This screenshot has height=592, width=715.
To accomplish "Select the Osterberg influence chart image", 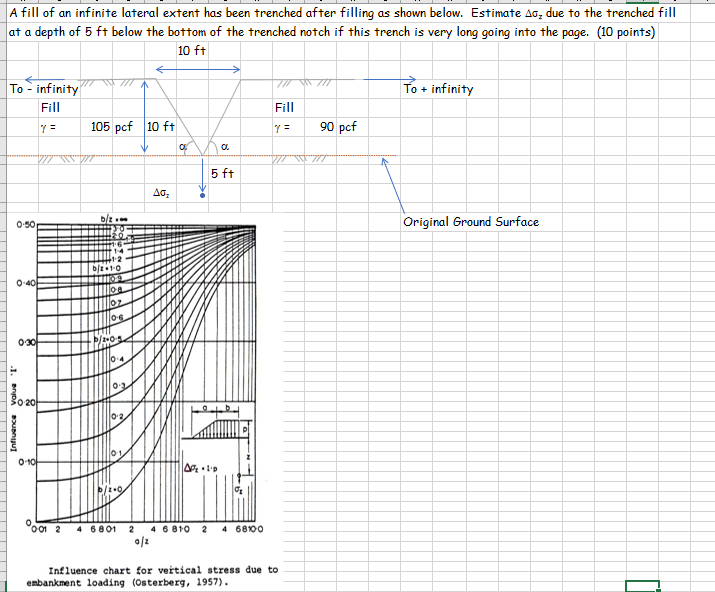I will 145,401.
